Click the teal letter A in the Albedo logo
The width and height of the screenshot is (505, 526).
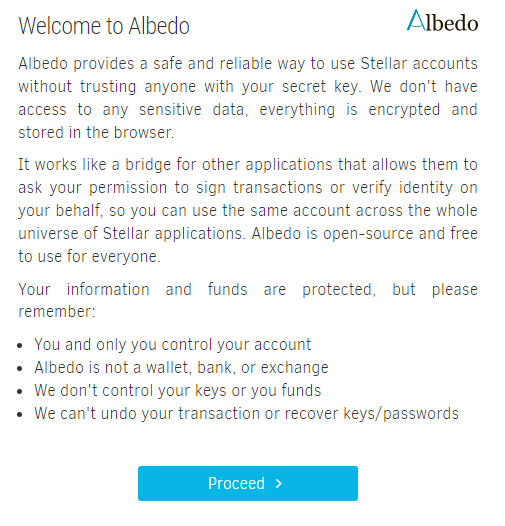point(416,20)
